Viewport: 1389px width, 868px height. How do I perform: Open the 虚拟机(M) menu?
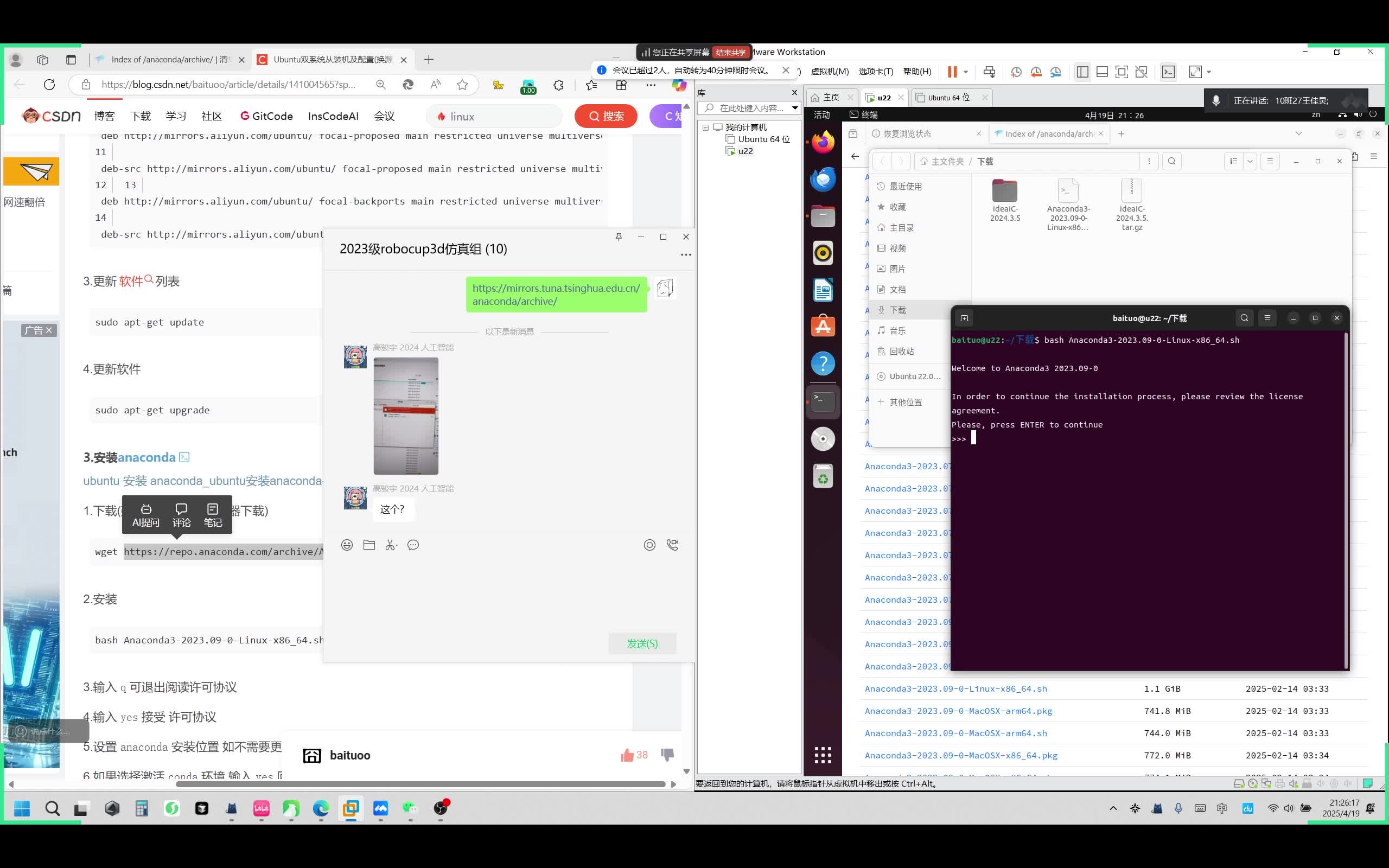coord(830,72)
